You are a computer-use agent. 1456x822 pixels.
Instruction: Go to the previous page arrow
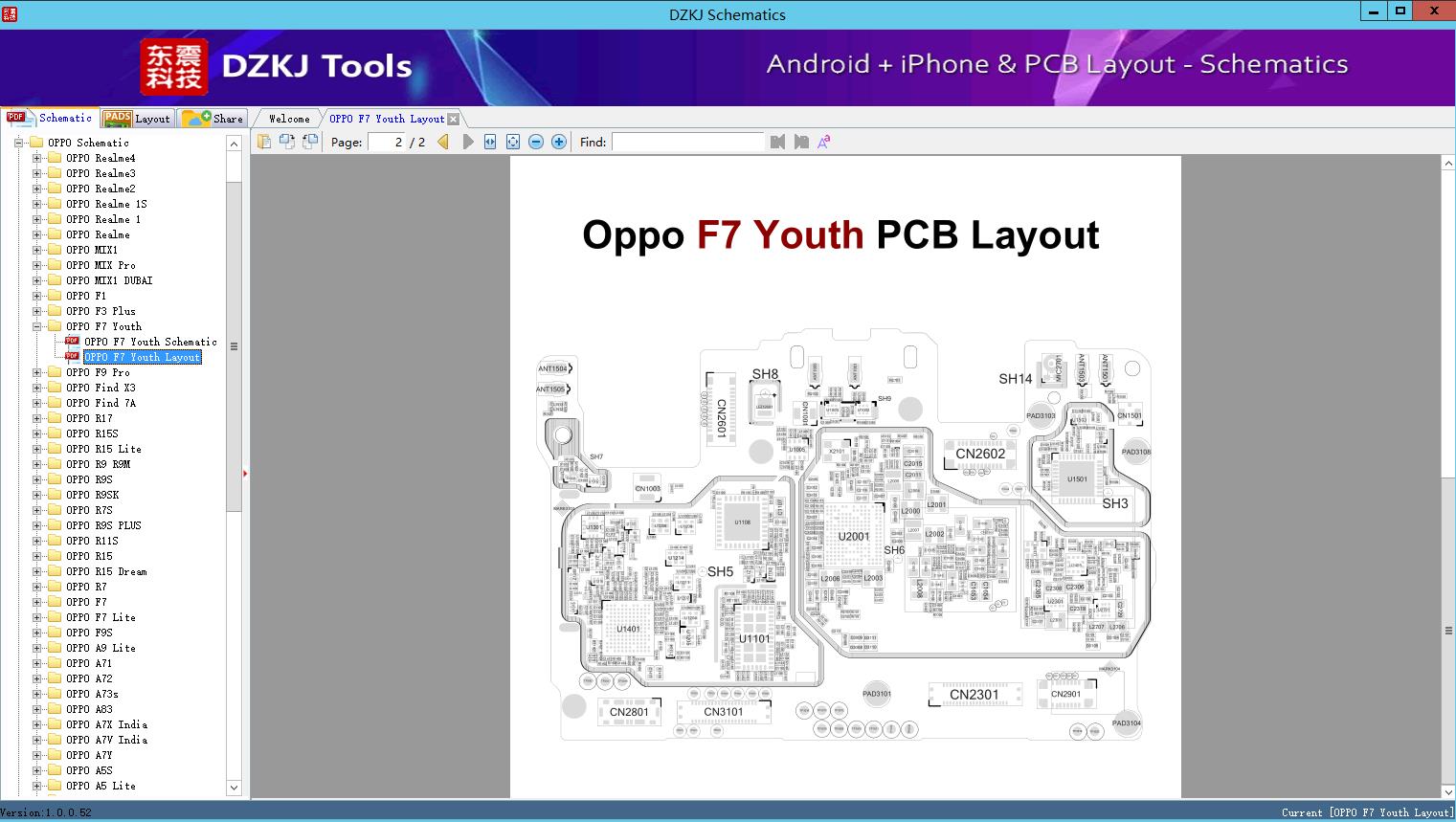point(443,142)
